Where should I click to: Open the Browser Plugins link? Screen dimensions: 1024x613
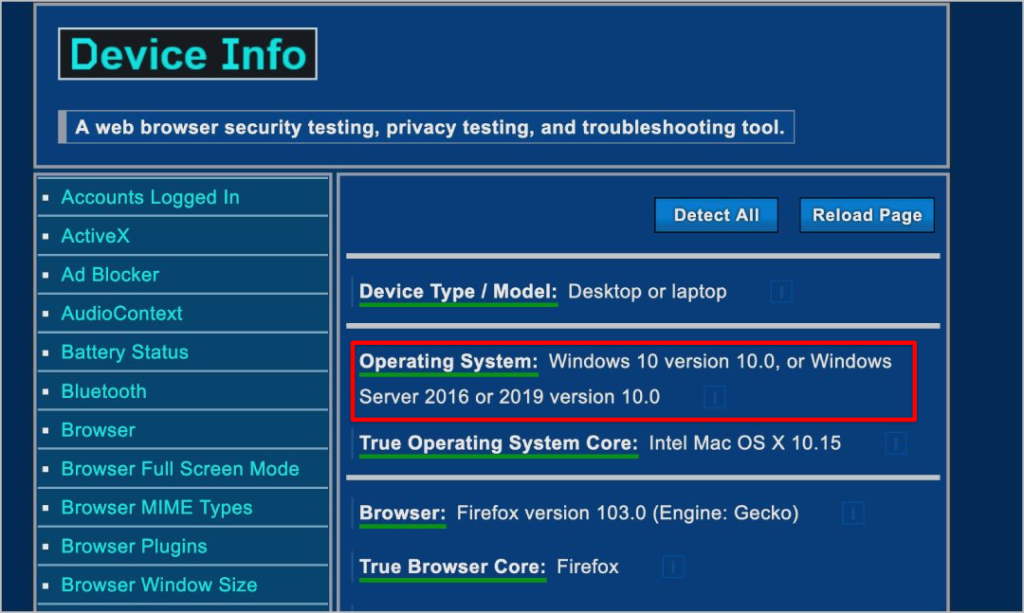pos(134,546)
